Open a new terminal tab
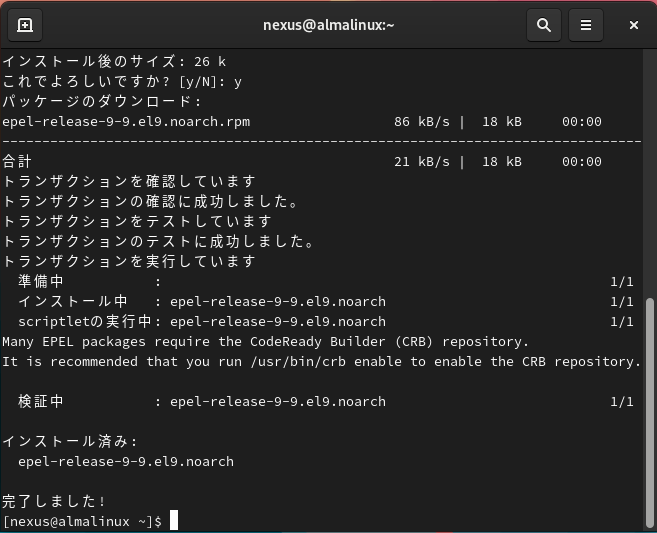This screenshot has height=533, width=657. [x=25, y=25]
